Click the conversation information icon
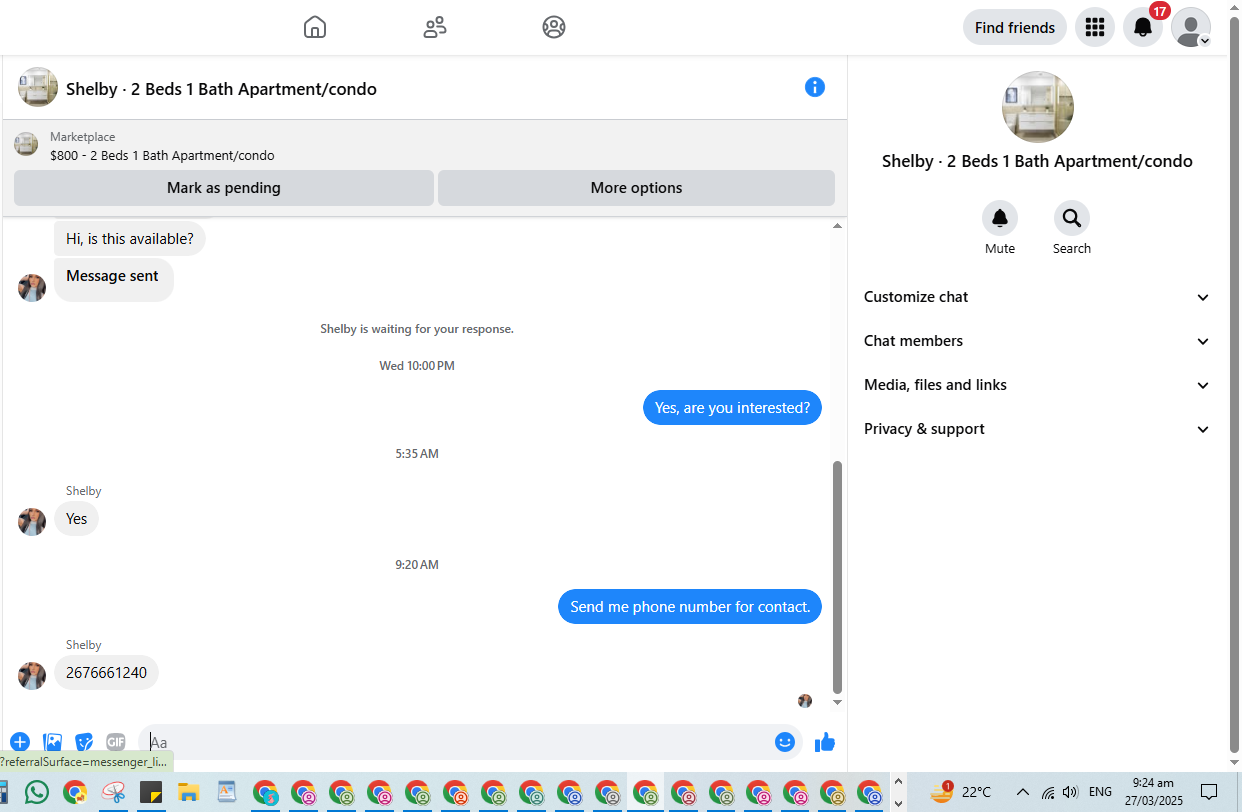 click(x=815, y=87)
